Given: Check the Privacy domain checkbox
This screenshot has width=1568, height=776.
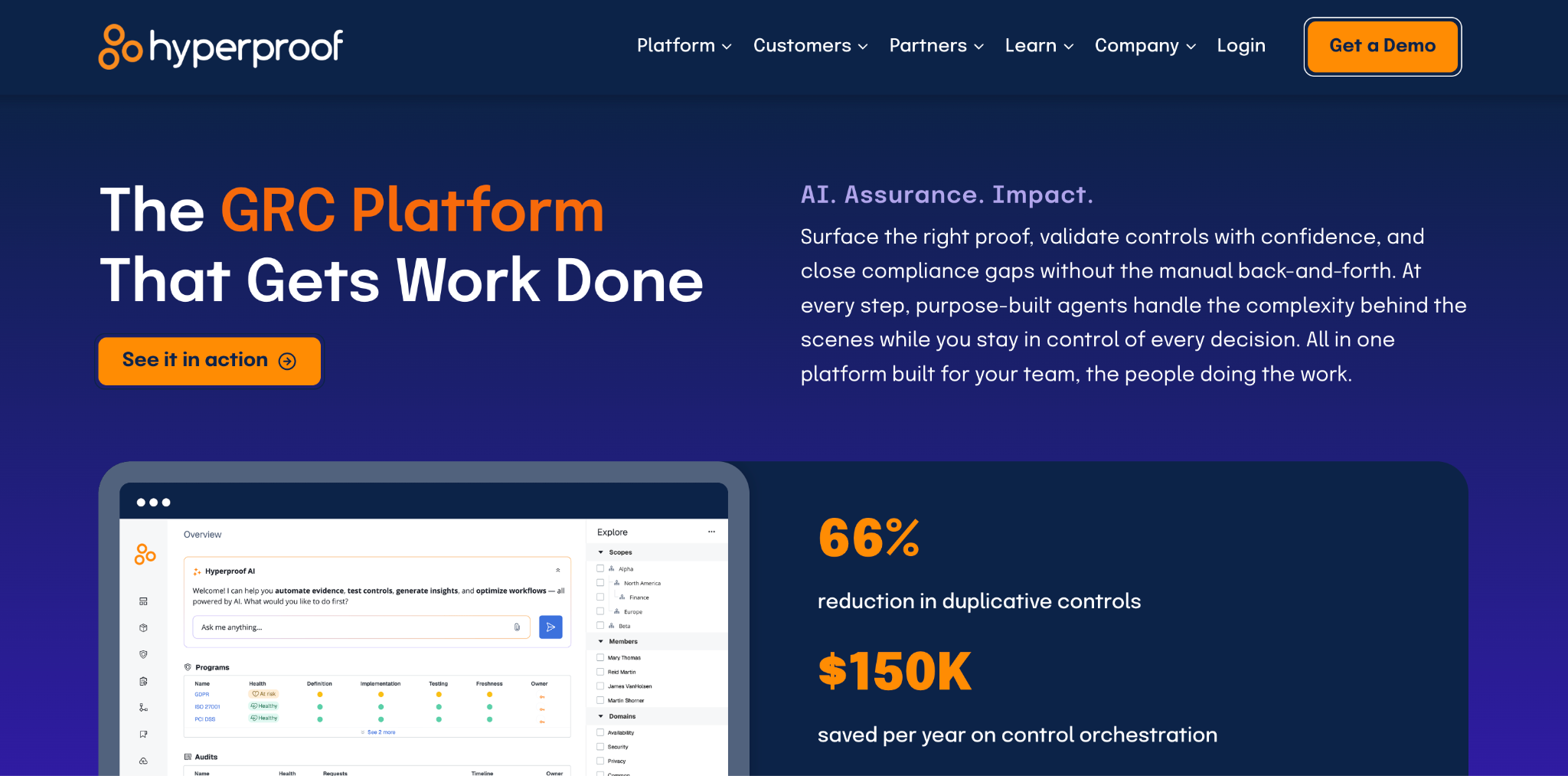Looking at the screenshot, I should (x=600, y=761).
